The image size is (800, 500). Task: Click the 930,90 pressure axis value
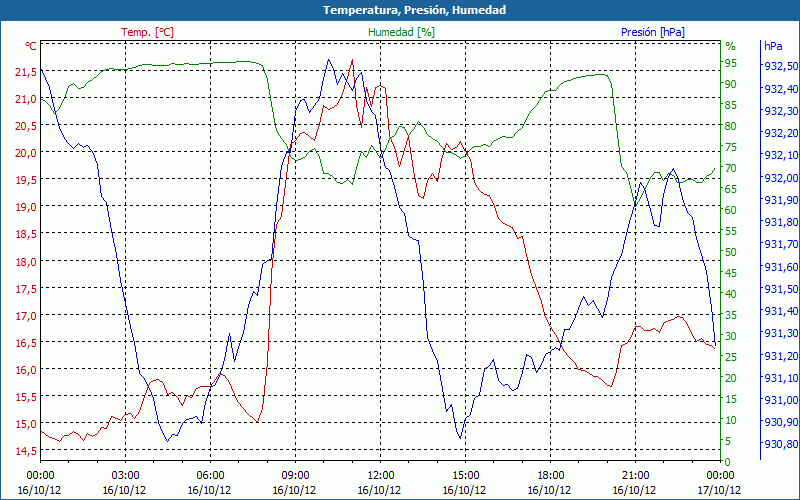[x=781, y=422]
